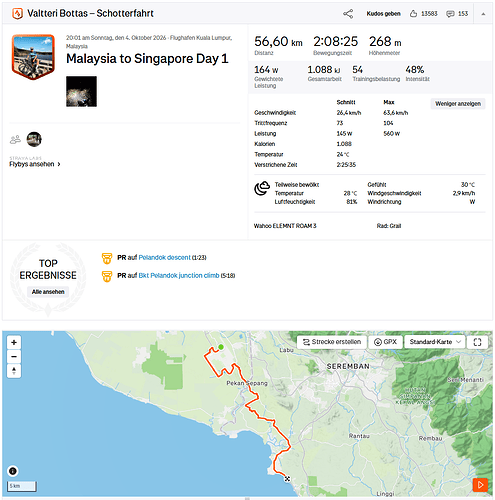Click the Geschwindigkeit row label

pos(275,113)
